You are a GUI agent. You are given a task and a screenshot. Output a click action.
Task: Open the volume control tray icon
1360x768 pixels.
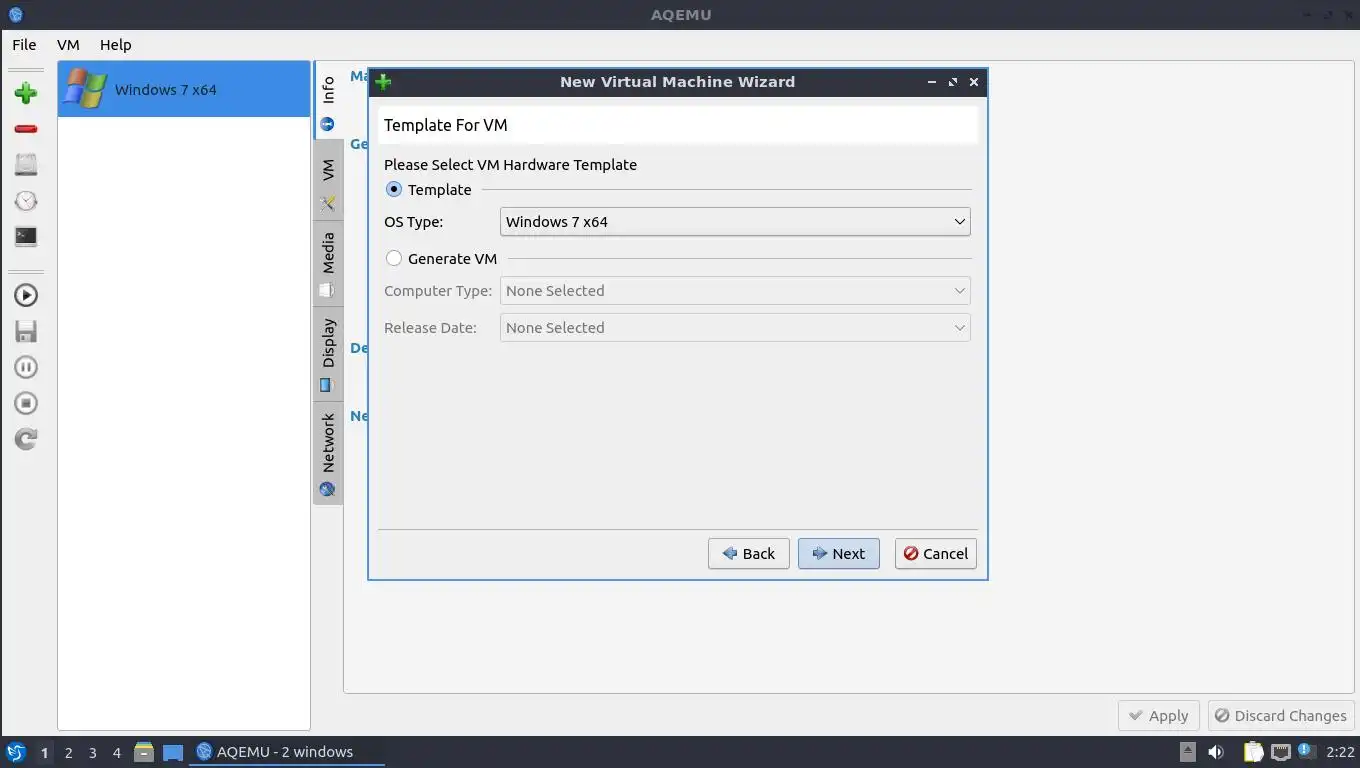click(x=1216, y=752)
